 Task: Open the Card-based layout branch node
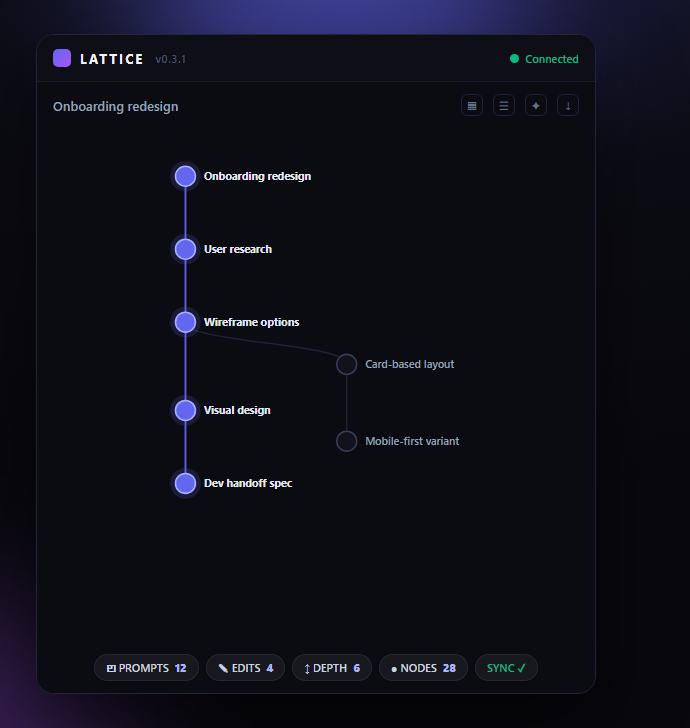346,364
